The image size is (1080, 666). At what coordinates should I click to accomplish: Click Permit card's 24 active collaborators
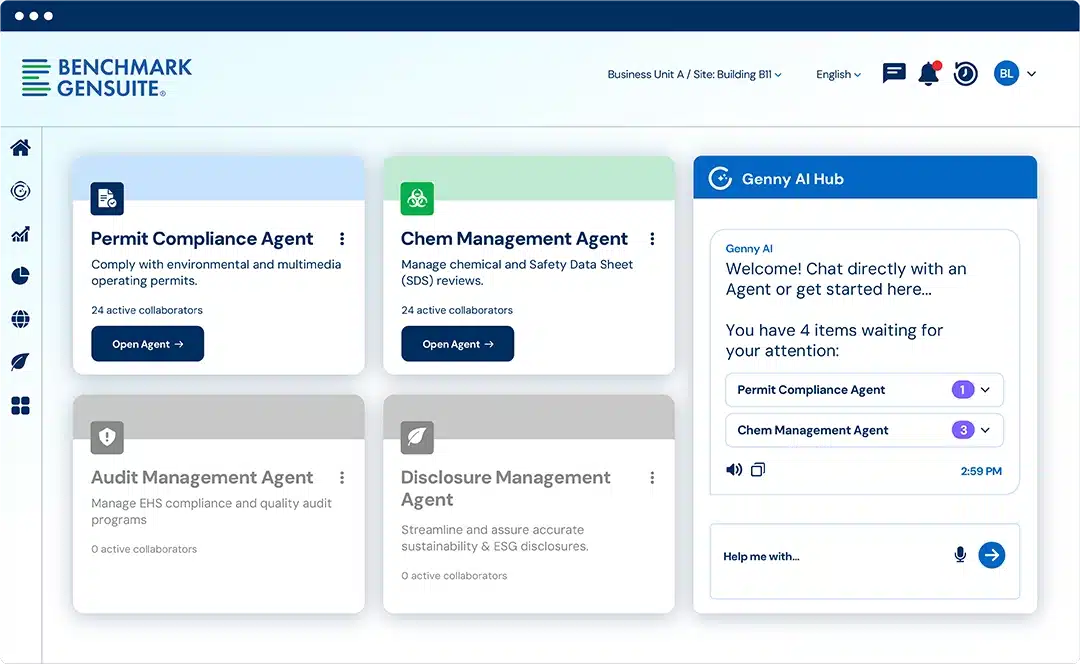(147, 310)
